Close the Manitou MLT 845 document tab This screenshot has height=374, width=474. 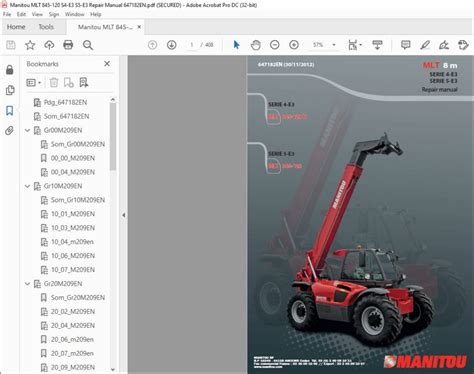(x=139, y=27)
